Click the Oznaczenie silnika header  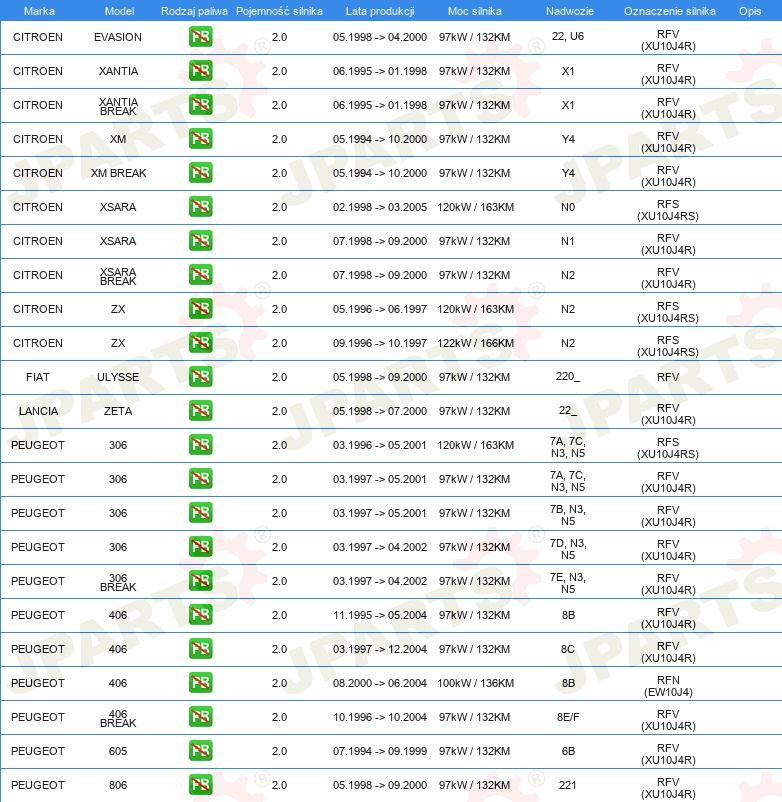click(x=669, y=11)
